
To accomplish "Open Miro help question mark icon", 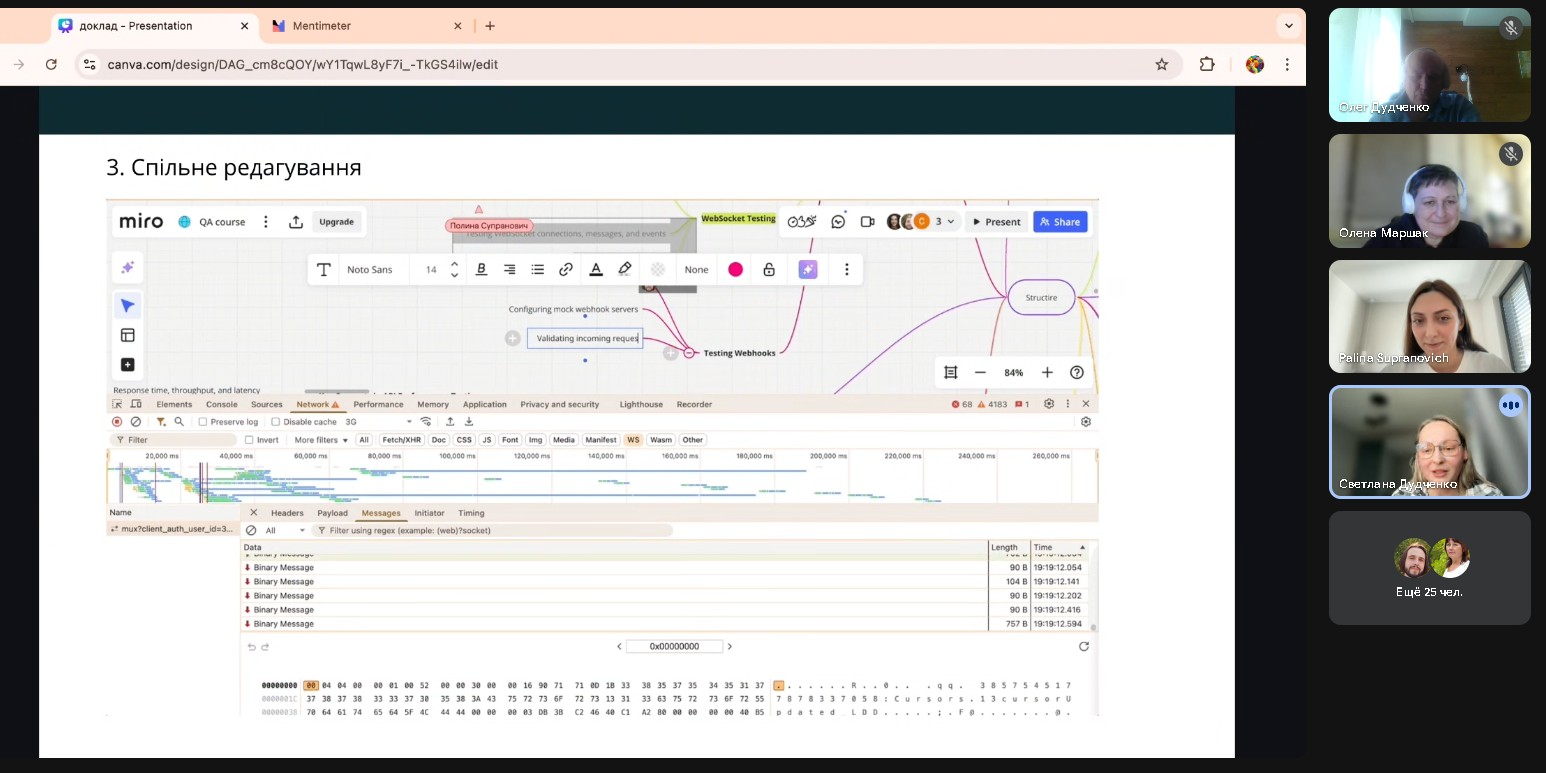I will [x=1077, y=372].
